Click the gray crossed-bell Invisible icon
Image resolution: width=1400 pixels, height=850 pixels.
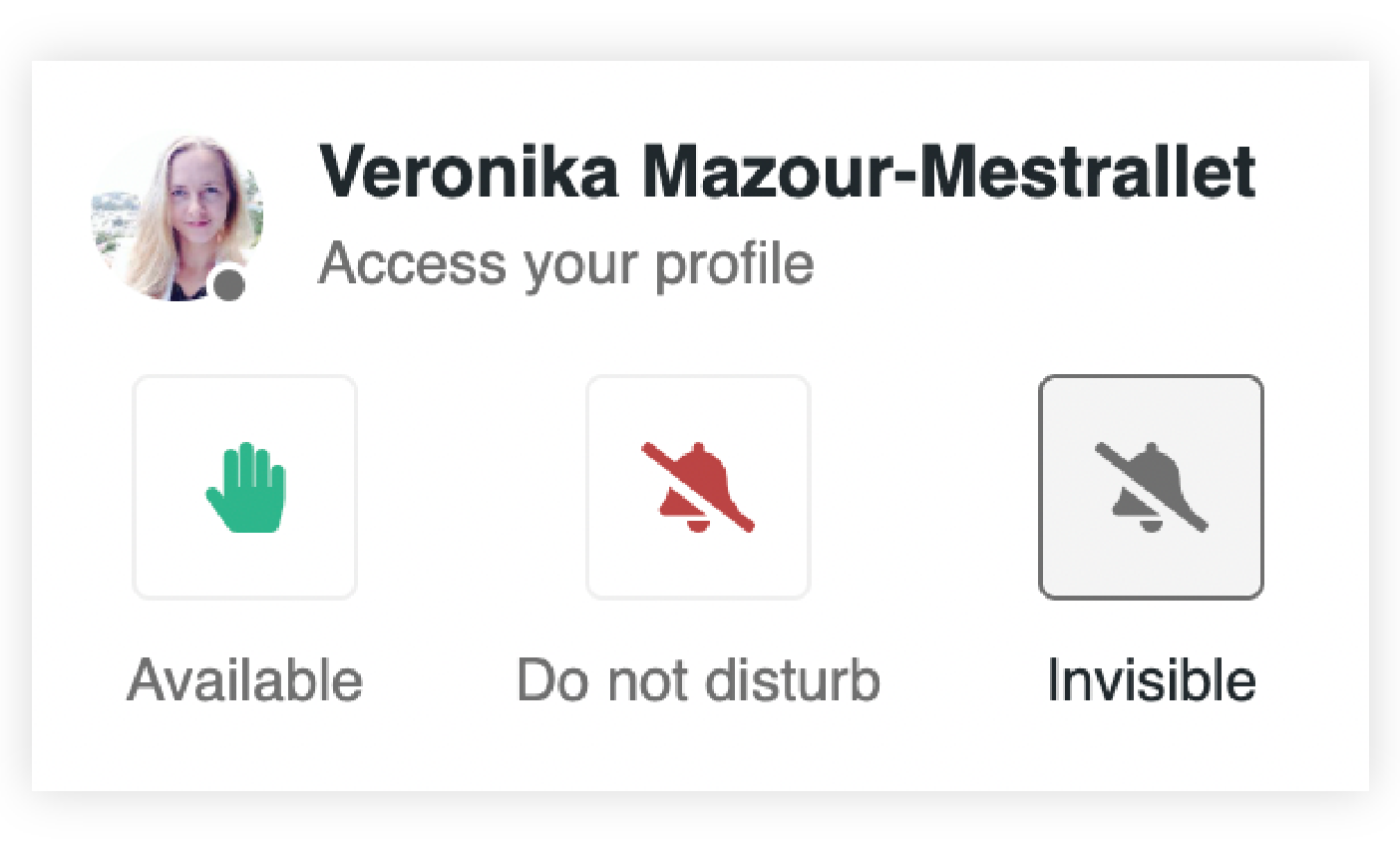pyautogui.click(x=1151, y=487)
